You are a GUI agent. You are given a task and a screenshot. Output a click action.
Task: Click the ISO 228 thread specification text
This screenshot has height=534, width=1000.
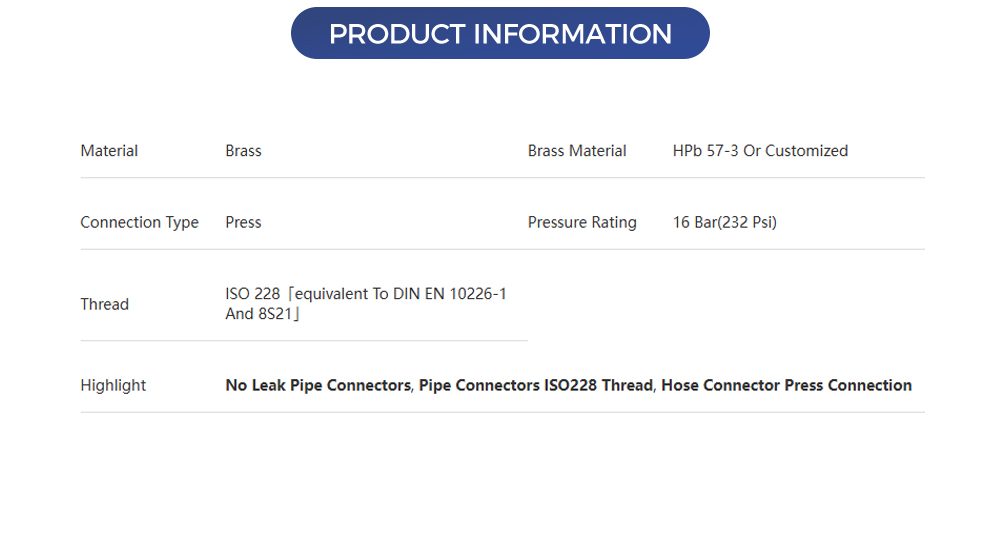click(253, 294)
